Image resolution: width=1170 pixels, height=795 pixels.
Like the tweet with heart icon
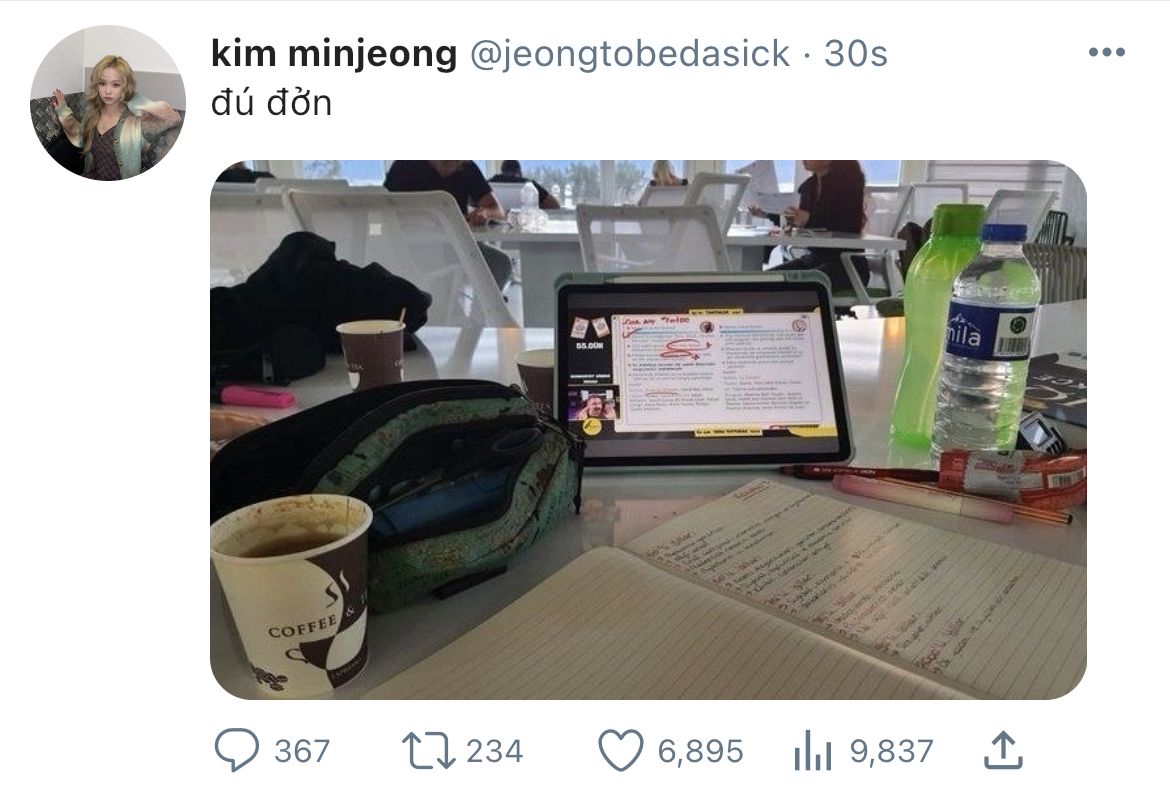(x=622, y=750)
